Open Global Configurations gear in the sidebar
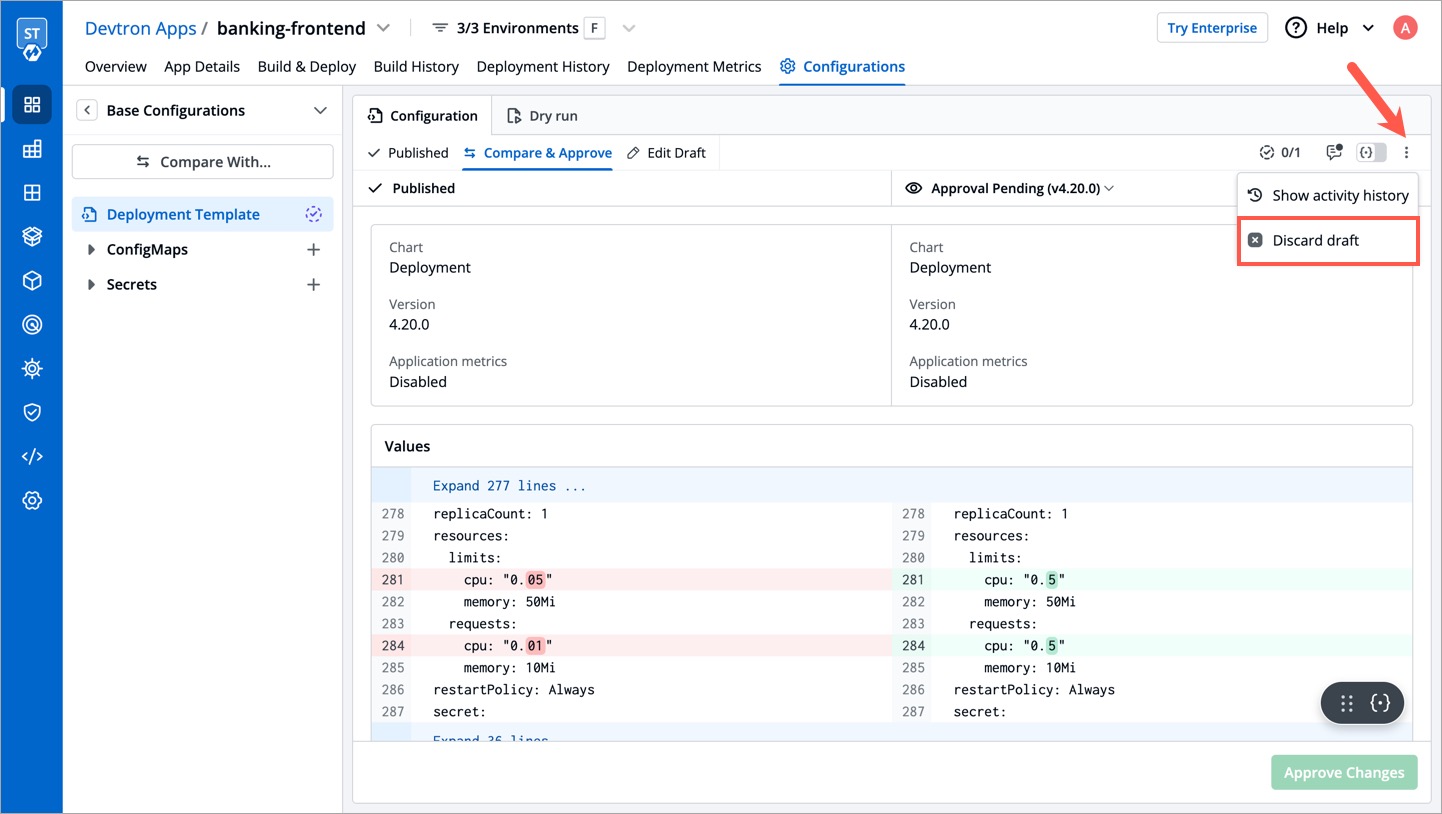The width and height of the screenshot is (1442, 814). point(32,500)
